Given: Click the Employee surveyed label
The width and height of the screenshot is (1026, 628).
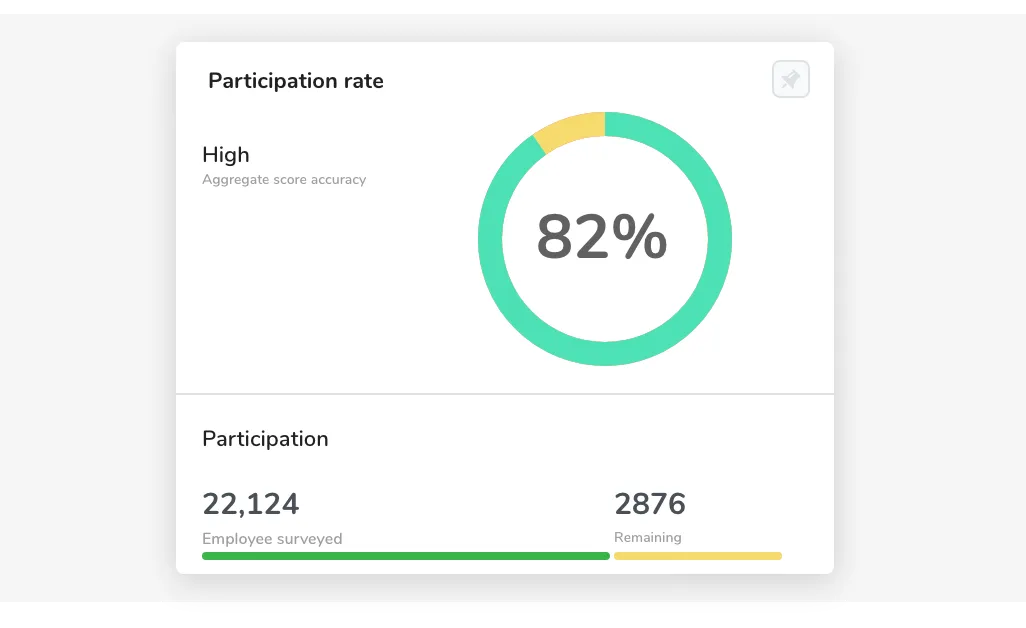Looking at the screenshot, I should pyautogui.click(x=272, y=538).
